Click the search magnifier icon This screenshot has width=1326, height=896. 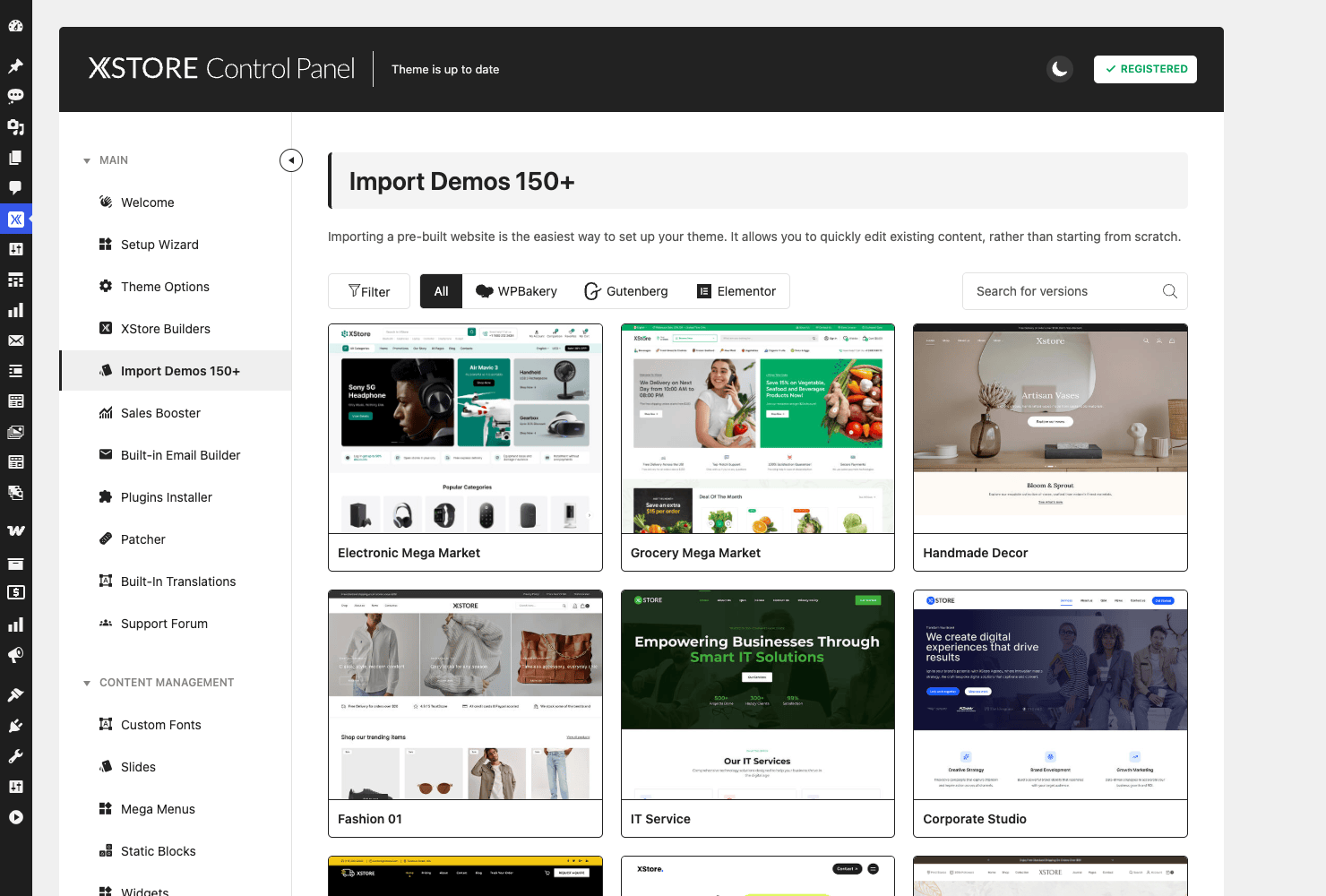(x=1169, y=291)
